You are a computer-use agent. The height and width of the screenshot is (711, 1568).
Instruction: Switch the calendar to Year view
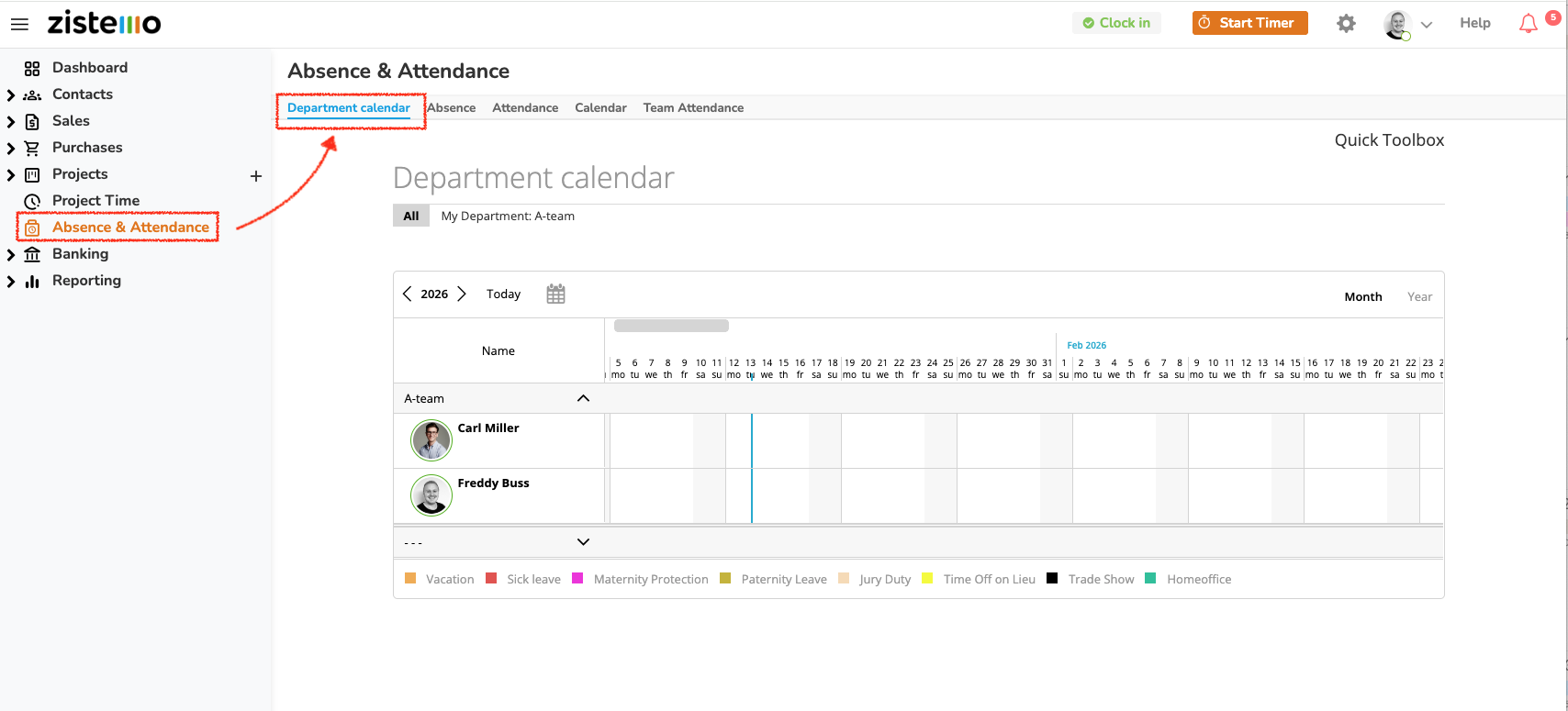click(1419, 296)
